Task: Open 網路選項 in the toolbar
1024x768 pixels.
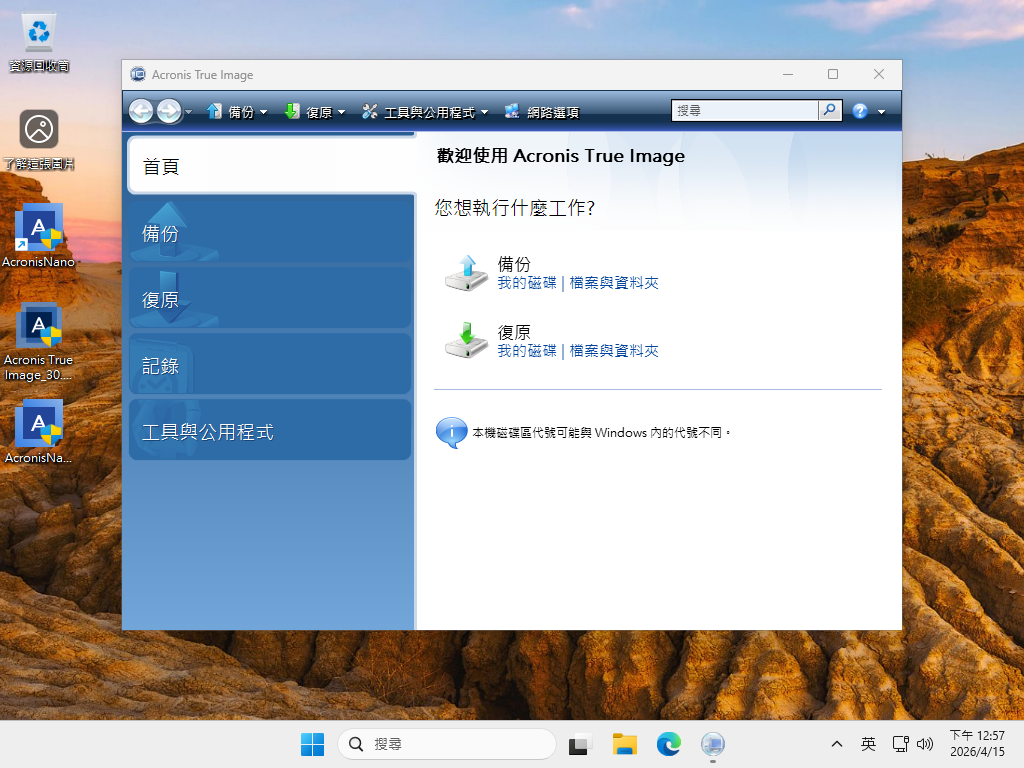Action: (542, 112)
